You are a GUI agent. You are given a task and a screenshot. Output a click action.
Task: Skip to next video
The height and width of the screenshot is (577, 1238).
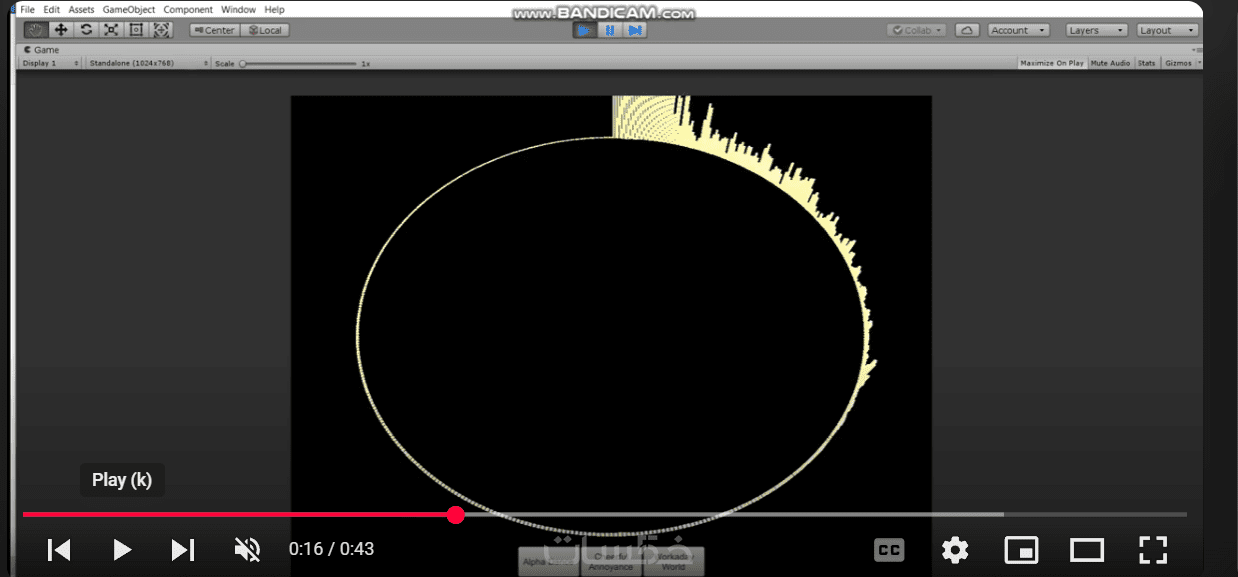point(183,549)
